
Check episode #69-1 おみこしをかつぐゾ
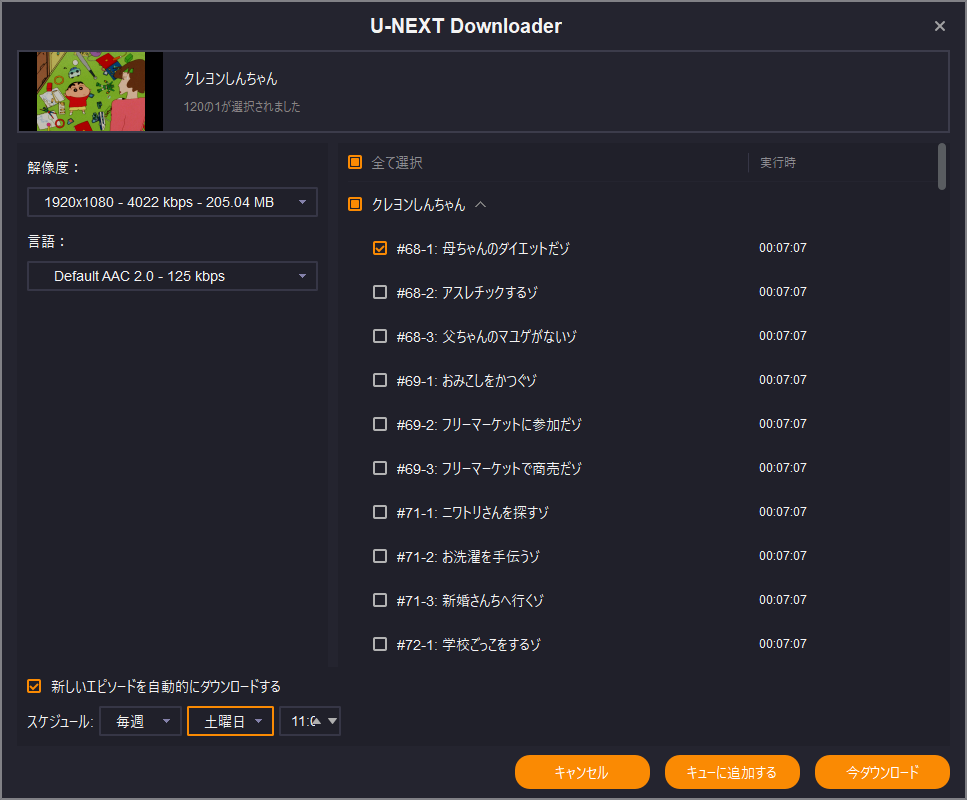(380, 380)
